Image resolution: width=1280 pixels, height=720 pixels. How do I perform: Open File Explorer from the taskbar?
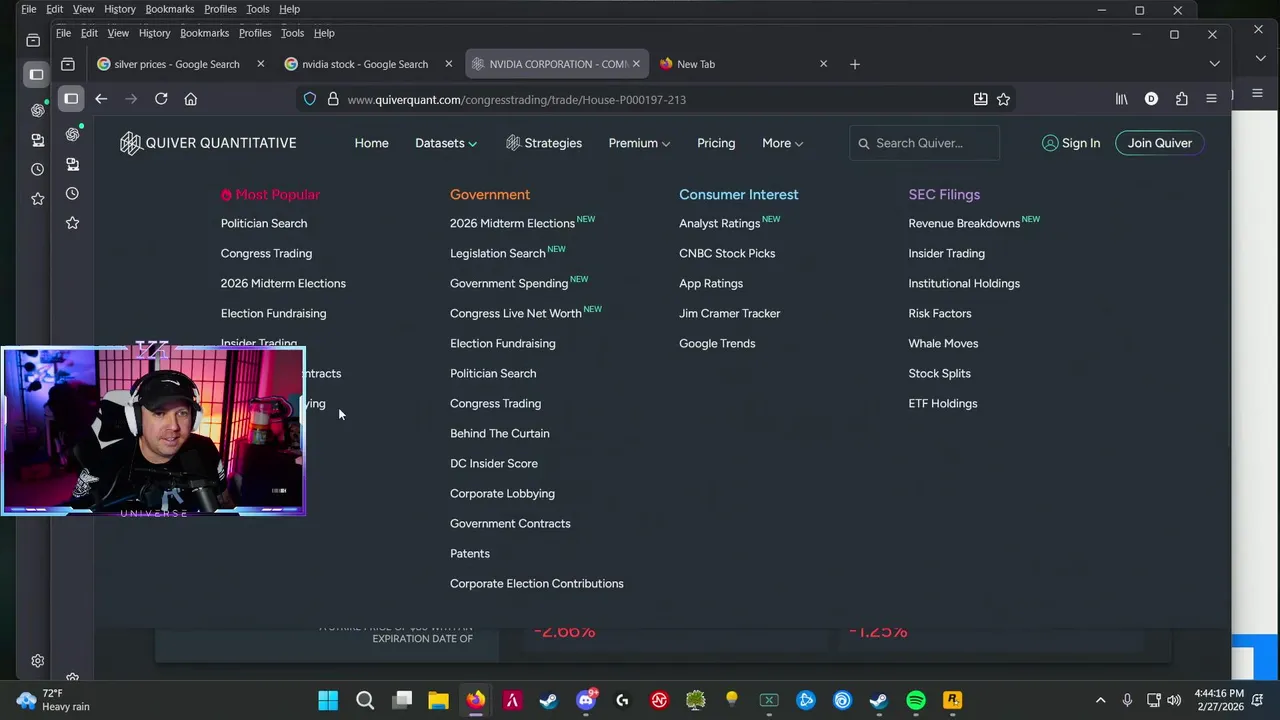(x=438, y=700)
